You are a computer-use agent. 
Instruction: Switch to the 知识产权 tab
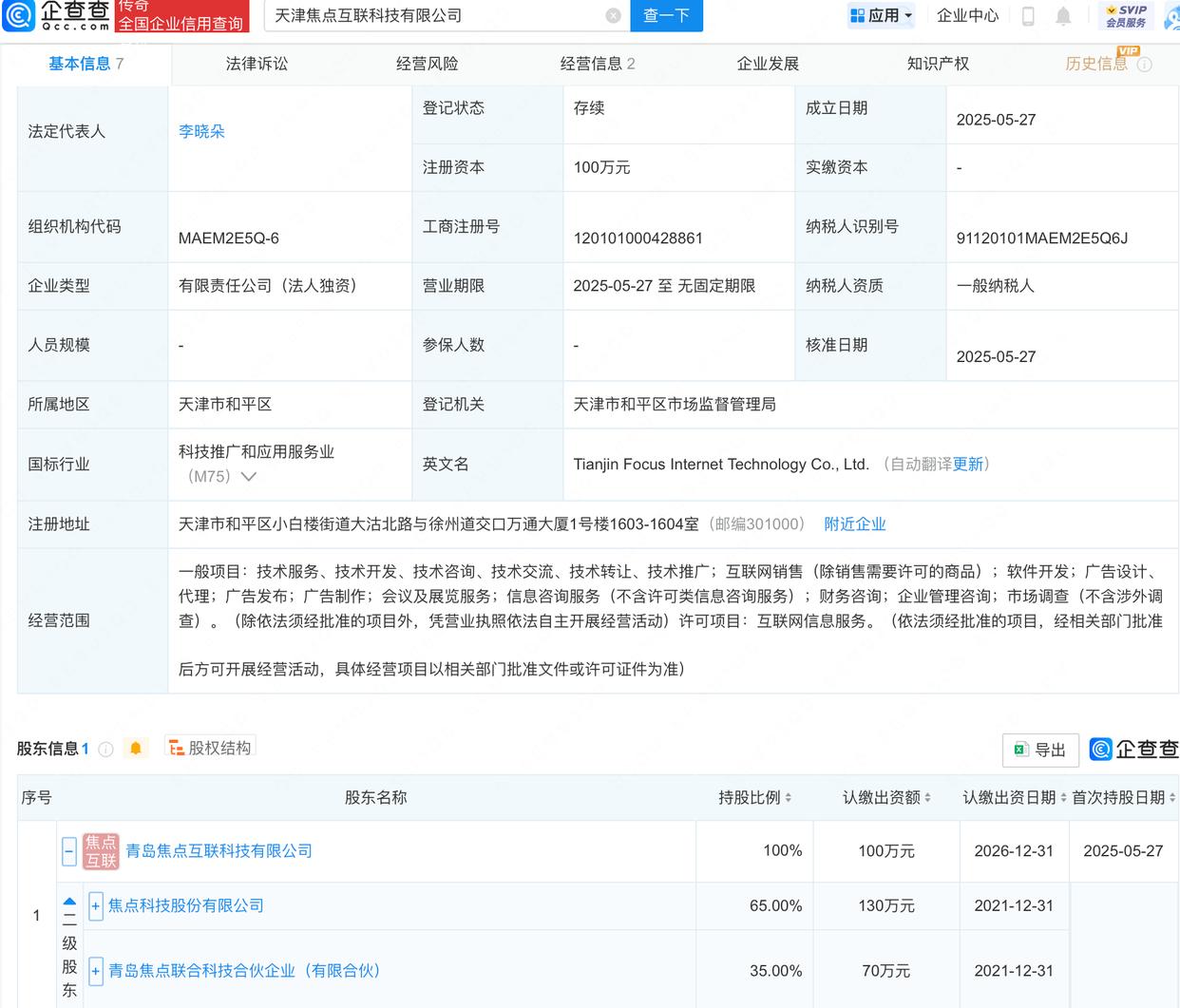point(938,64)
